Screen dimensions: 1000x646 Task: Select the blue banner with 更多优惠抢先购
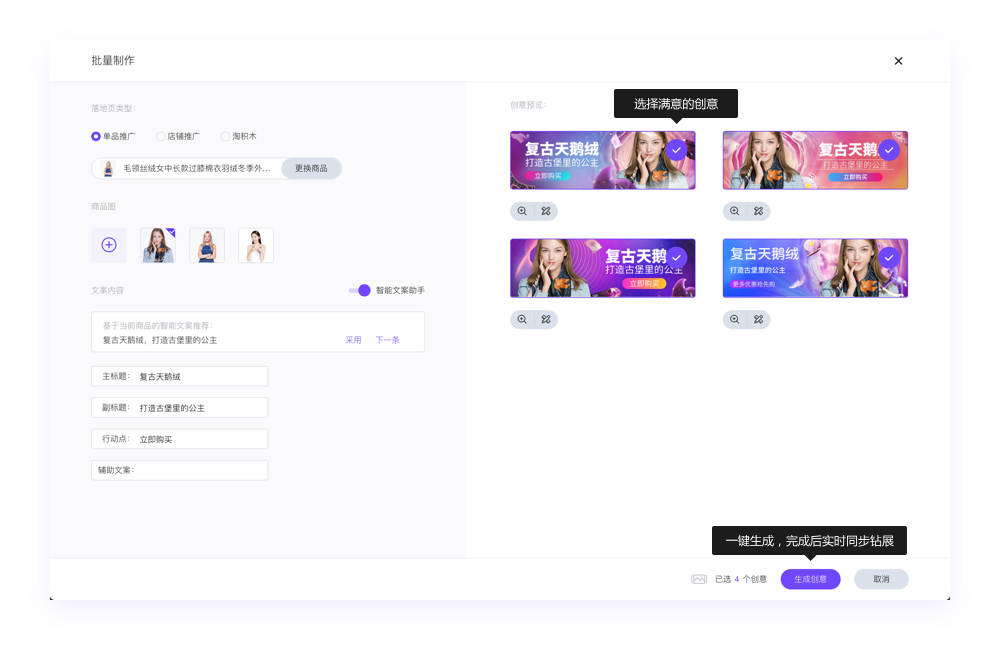click(815, 268)
